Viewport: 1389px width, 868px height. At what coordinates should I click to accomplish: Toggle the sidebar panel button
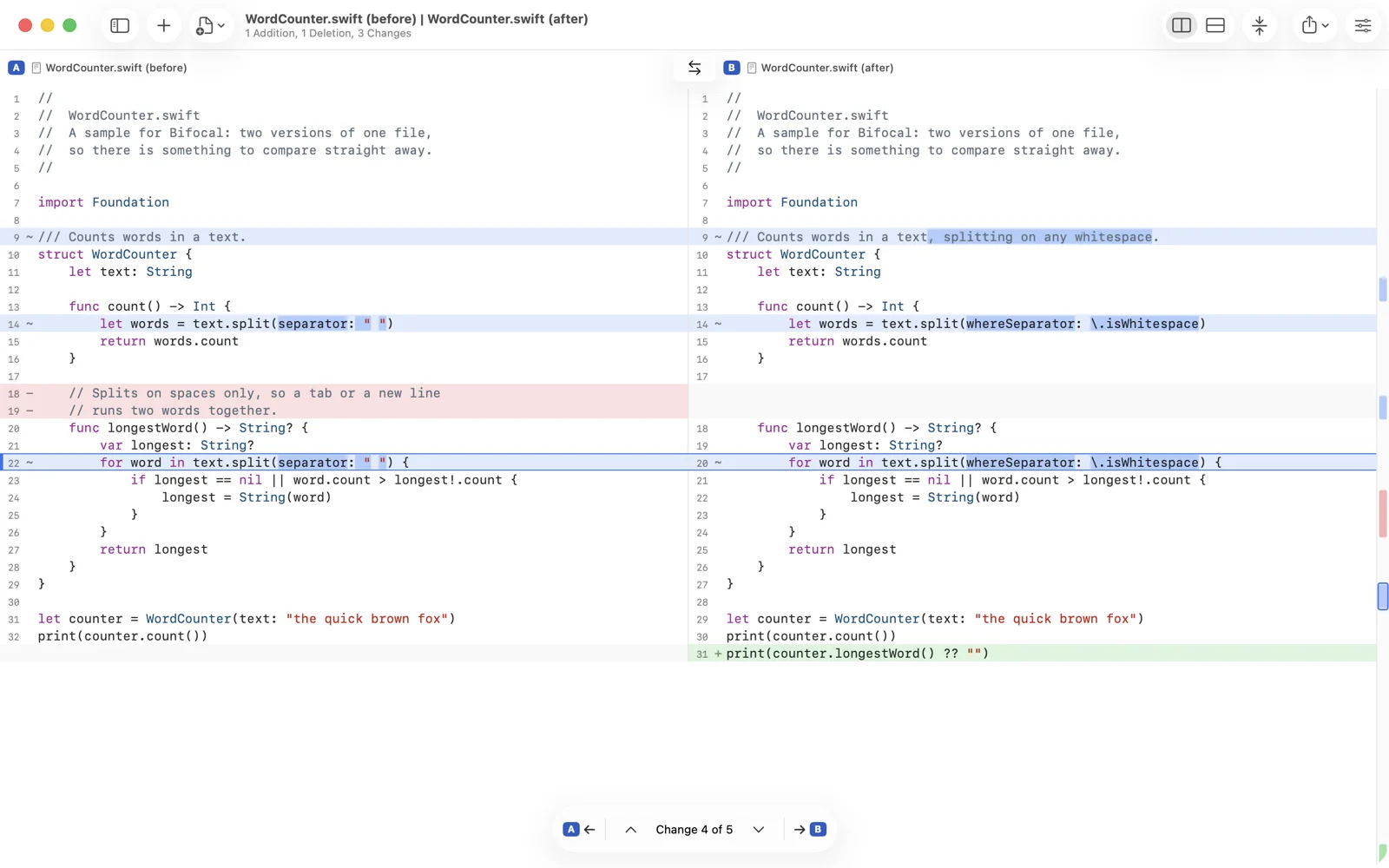click(120, 26)
